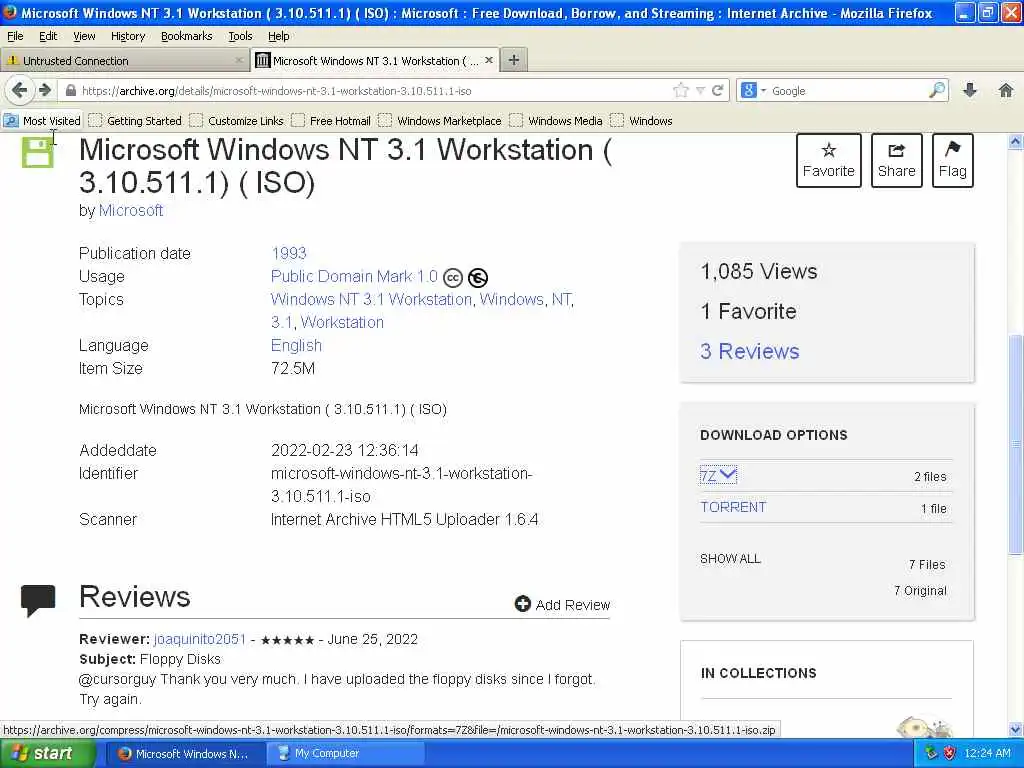Click the page's vertical scrollbar thumb
Image resolution: width=1024 pixels, height=768 pixels.
1016,444
